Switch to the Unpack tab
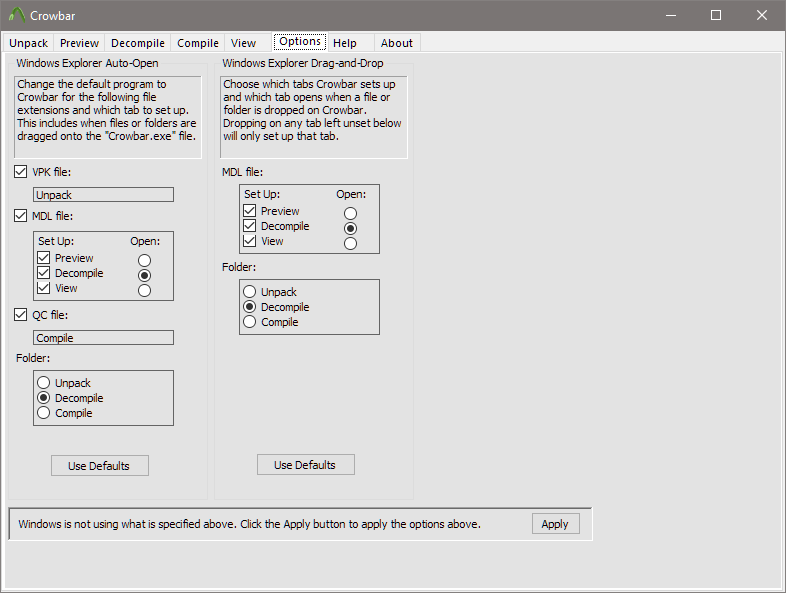786x593 pixels. point(28,43)
